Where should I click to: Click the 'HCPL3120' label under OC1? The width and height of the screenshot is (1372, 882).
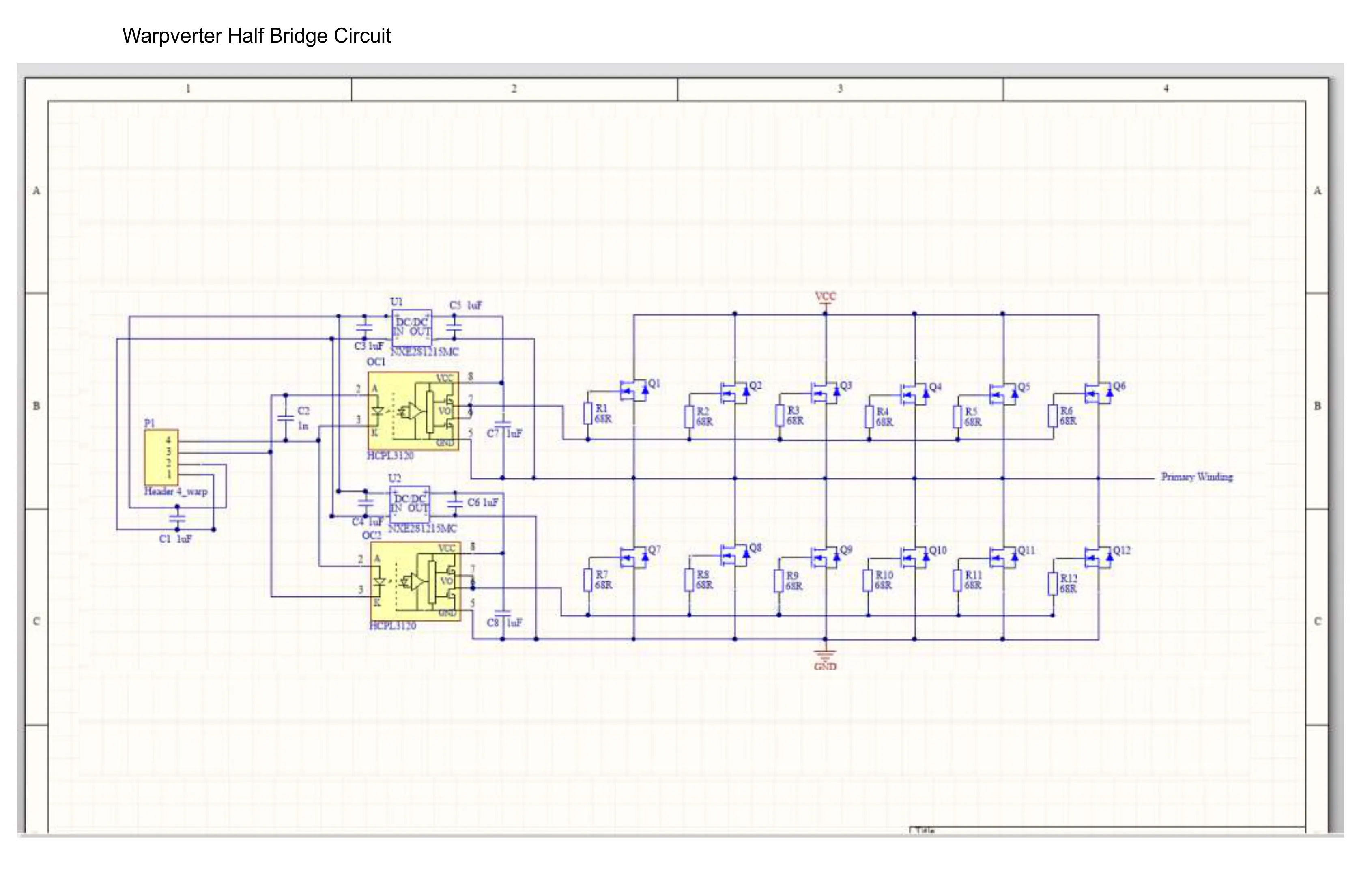390,456
